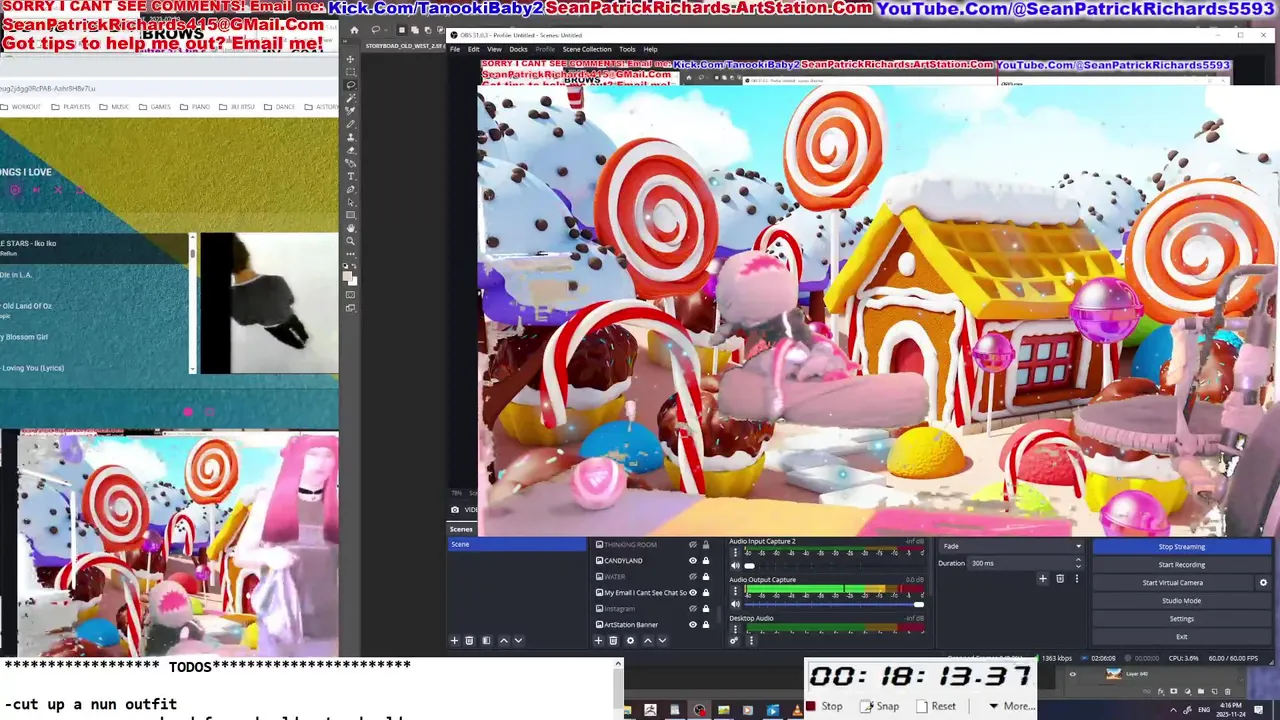
Task: Open source properties gear in OBS Sources panel
Action: (630, 640)
